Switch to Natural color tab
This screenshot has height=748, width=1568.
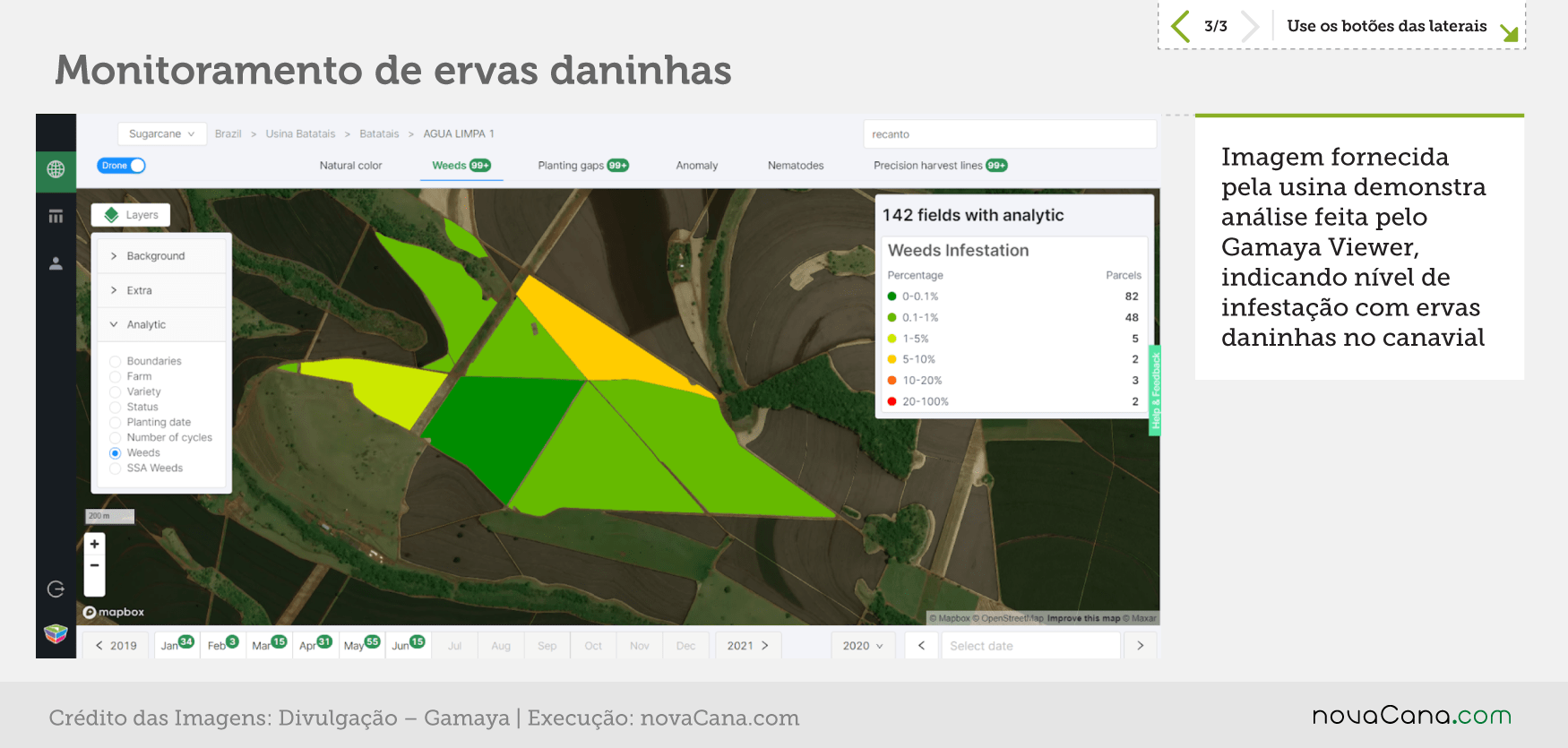(350, 166)
